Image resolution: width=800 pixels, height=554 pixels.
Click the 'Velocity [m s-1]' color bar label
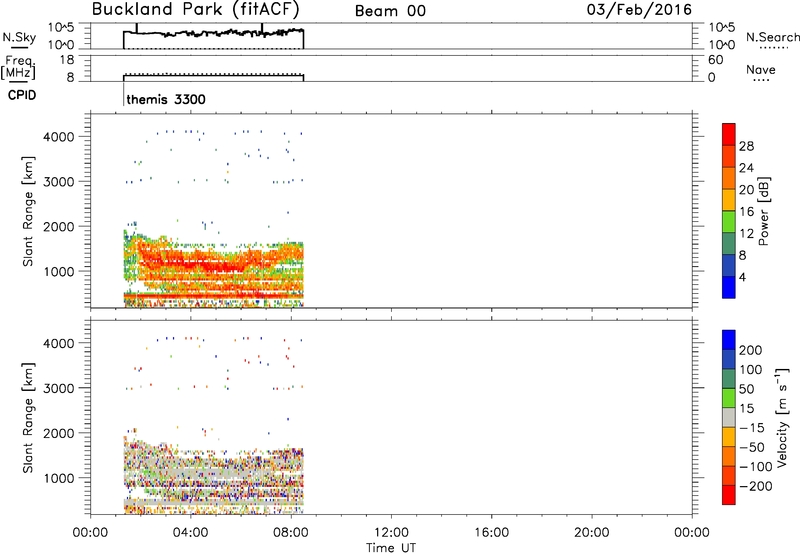[x=782, y=418]
